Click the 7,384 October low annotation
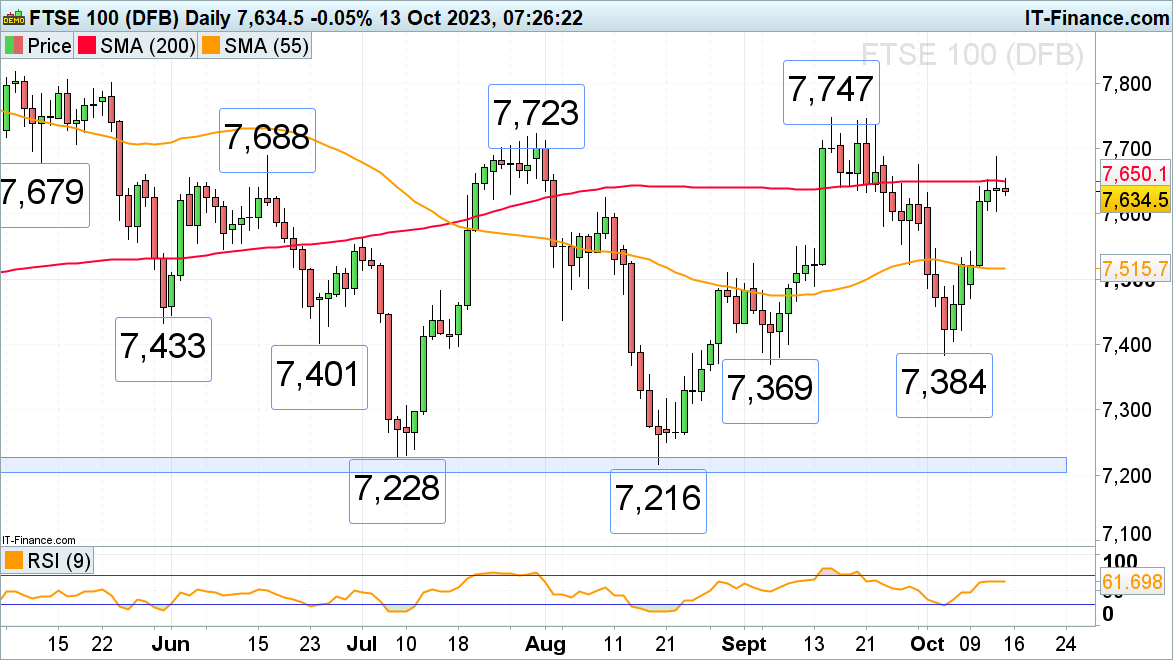Screen dimensions: 1173x660 pos(944,384)
